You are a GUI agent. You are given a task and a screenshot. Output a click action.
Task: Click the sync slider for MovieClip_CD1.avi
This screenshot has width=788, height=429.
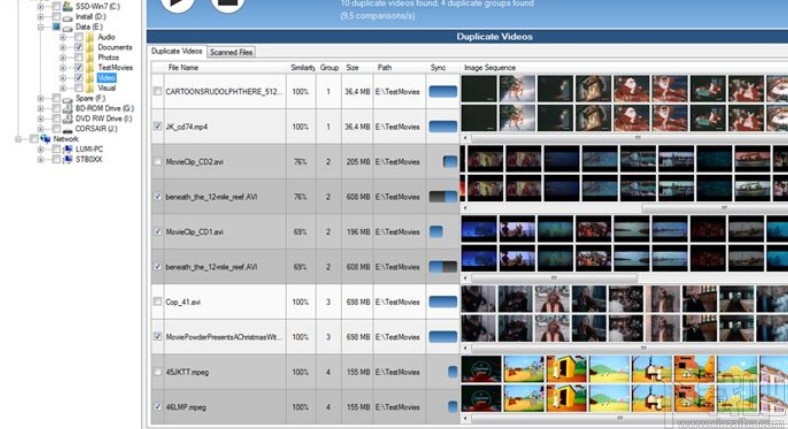coord(436,232)
